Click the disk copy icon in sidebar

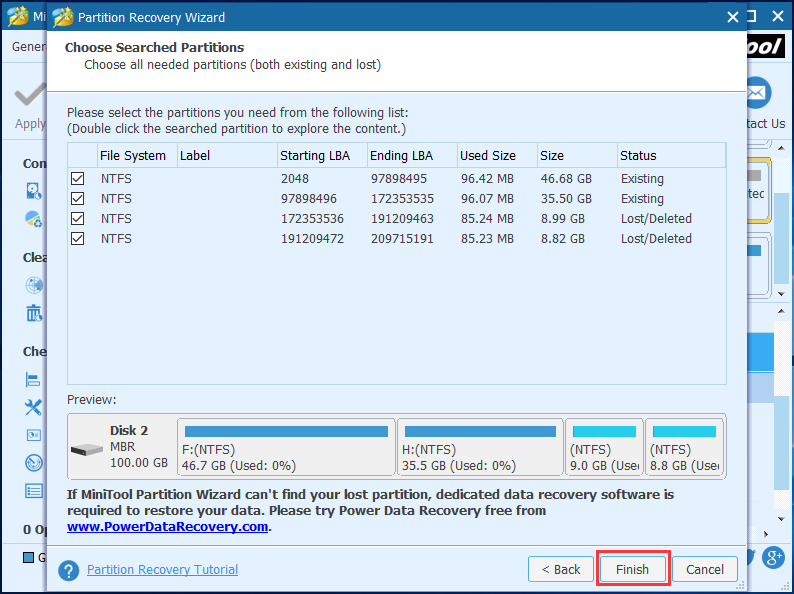click(33, 191)
